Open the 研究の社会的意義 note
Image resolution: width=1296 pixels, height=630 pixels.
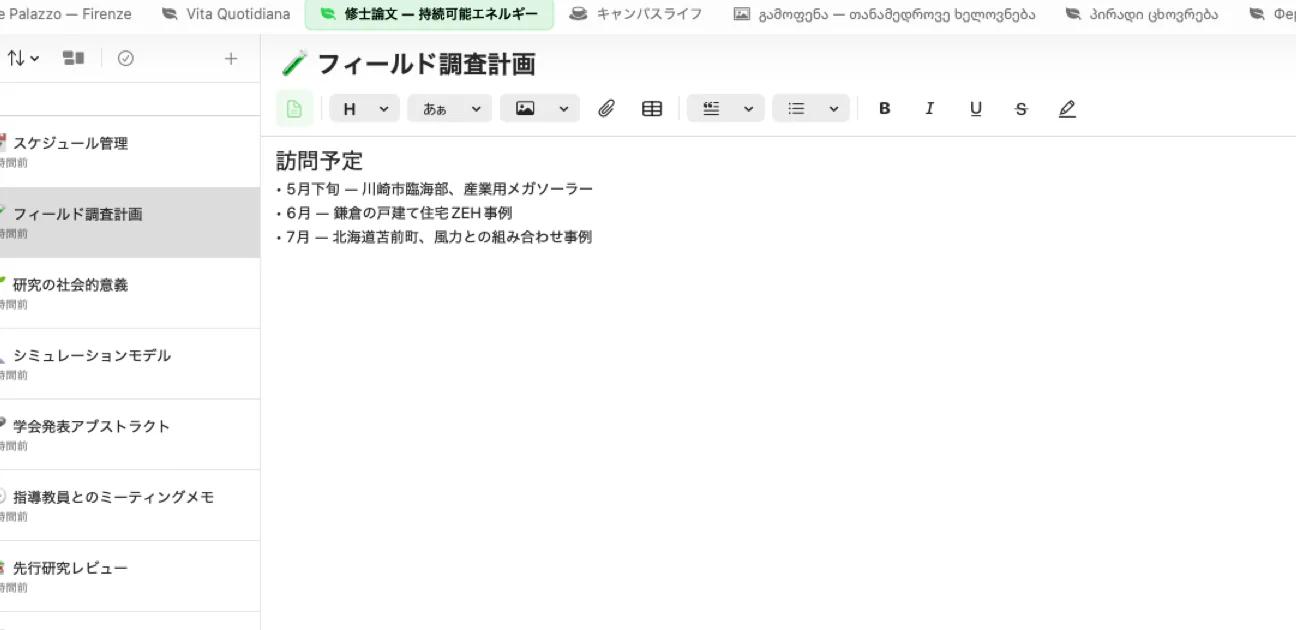(130, 293)
